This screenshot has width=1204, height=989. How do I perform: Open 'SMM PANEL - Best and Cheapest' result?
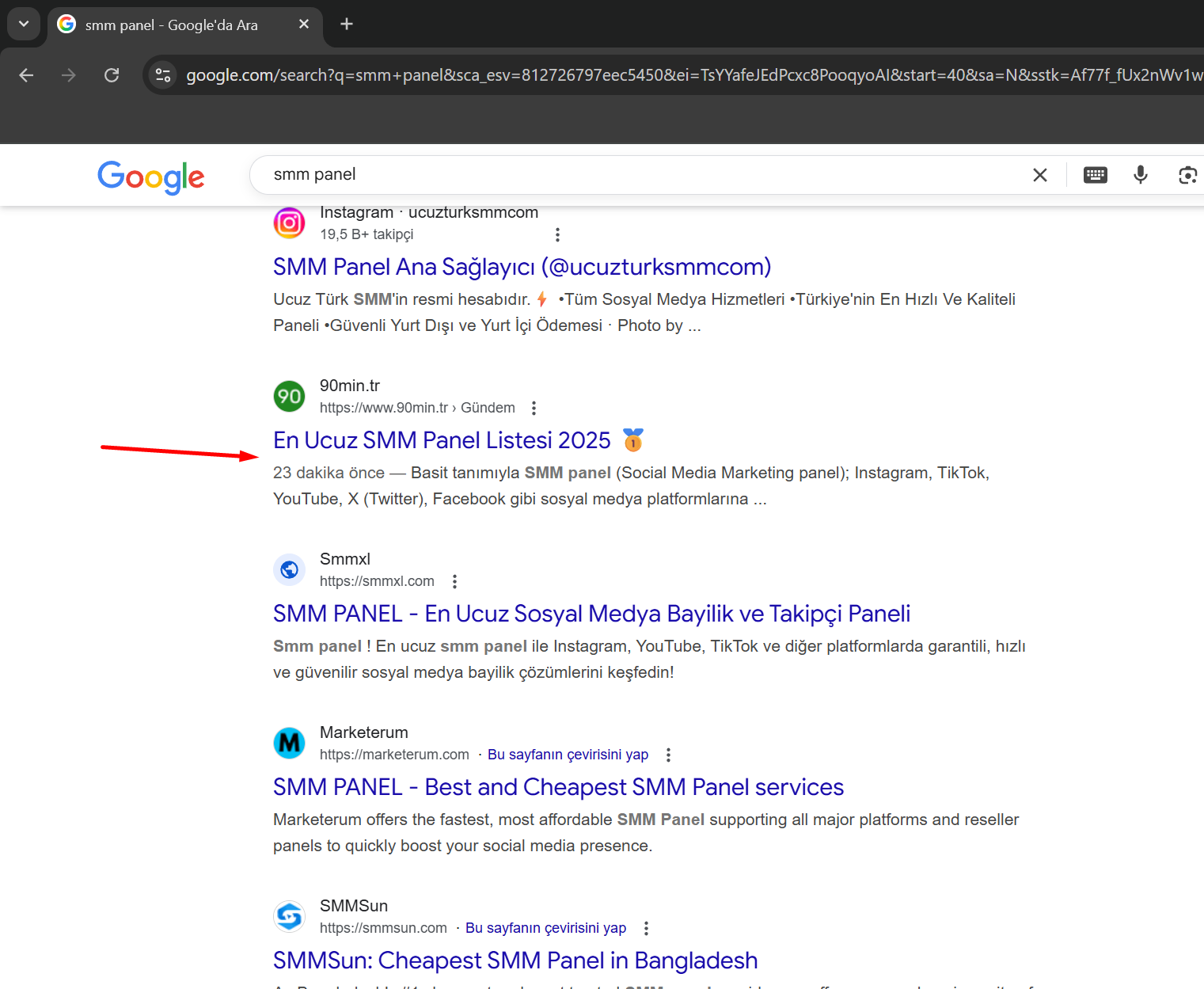(558, 787)
